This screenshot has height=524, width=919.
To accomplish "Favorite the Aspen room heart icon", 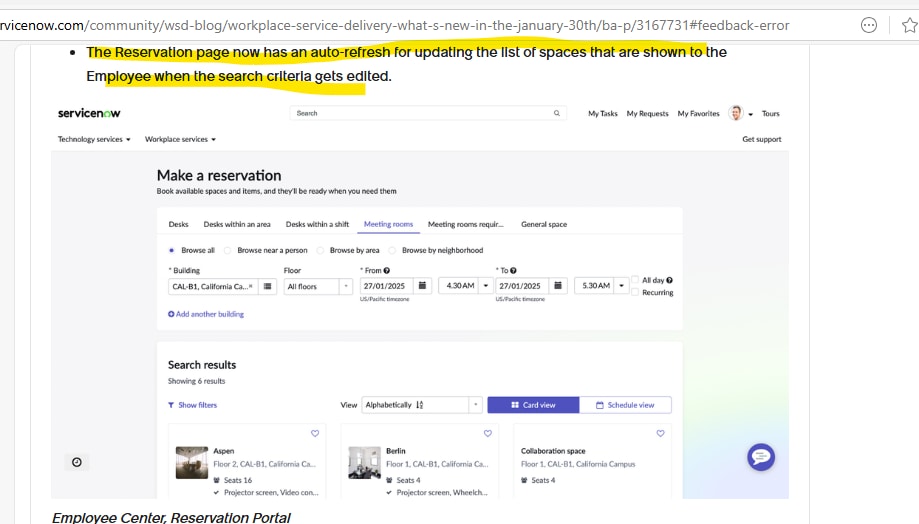I will pyautogui.click(x=315, y=433).
